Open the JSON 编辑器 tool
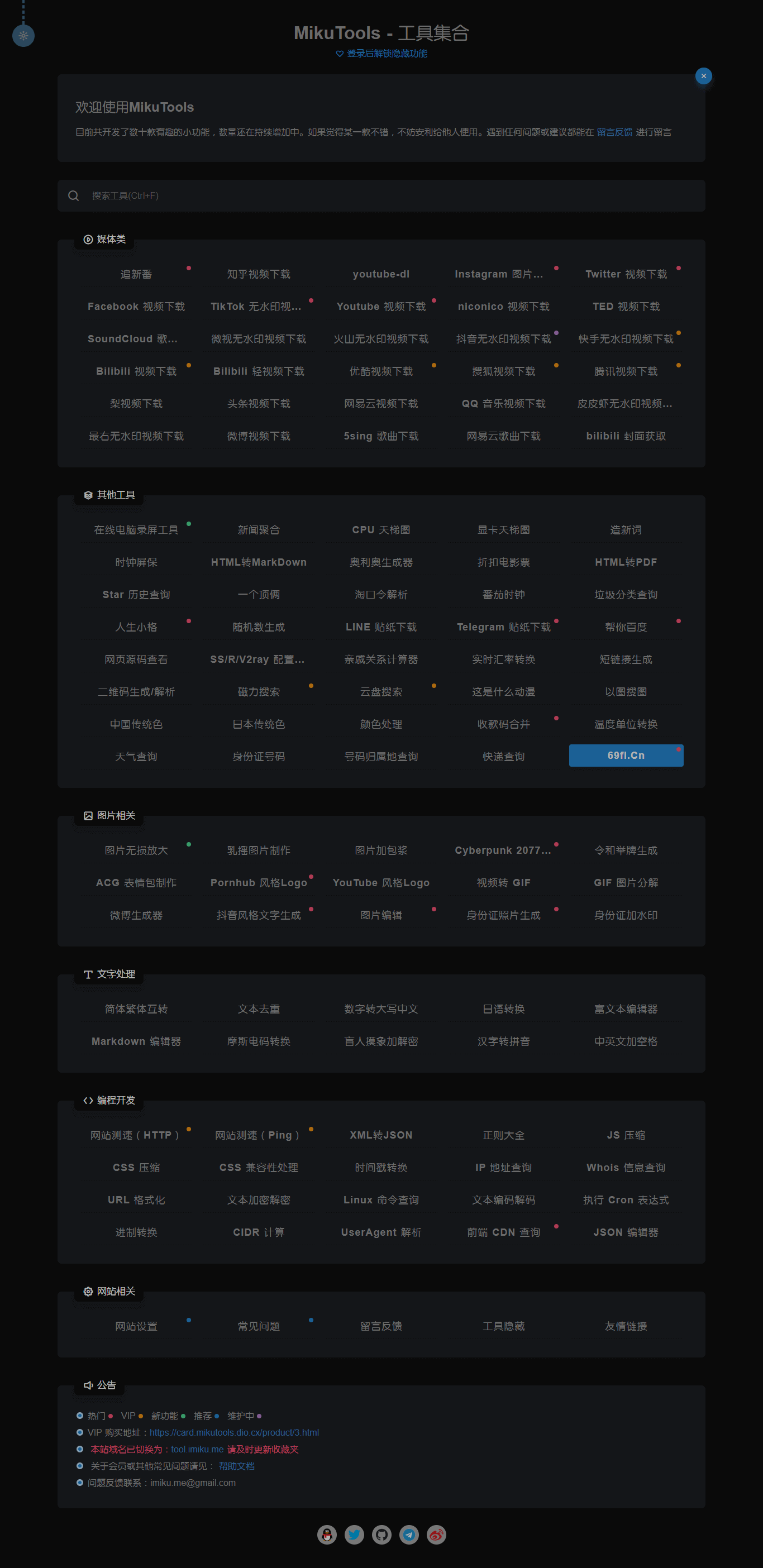Screen dimensions: 763x1568 [x=626, y=1232]
